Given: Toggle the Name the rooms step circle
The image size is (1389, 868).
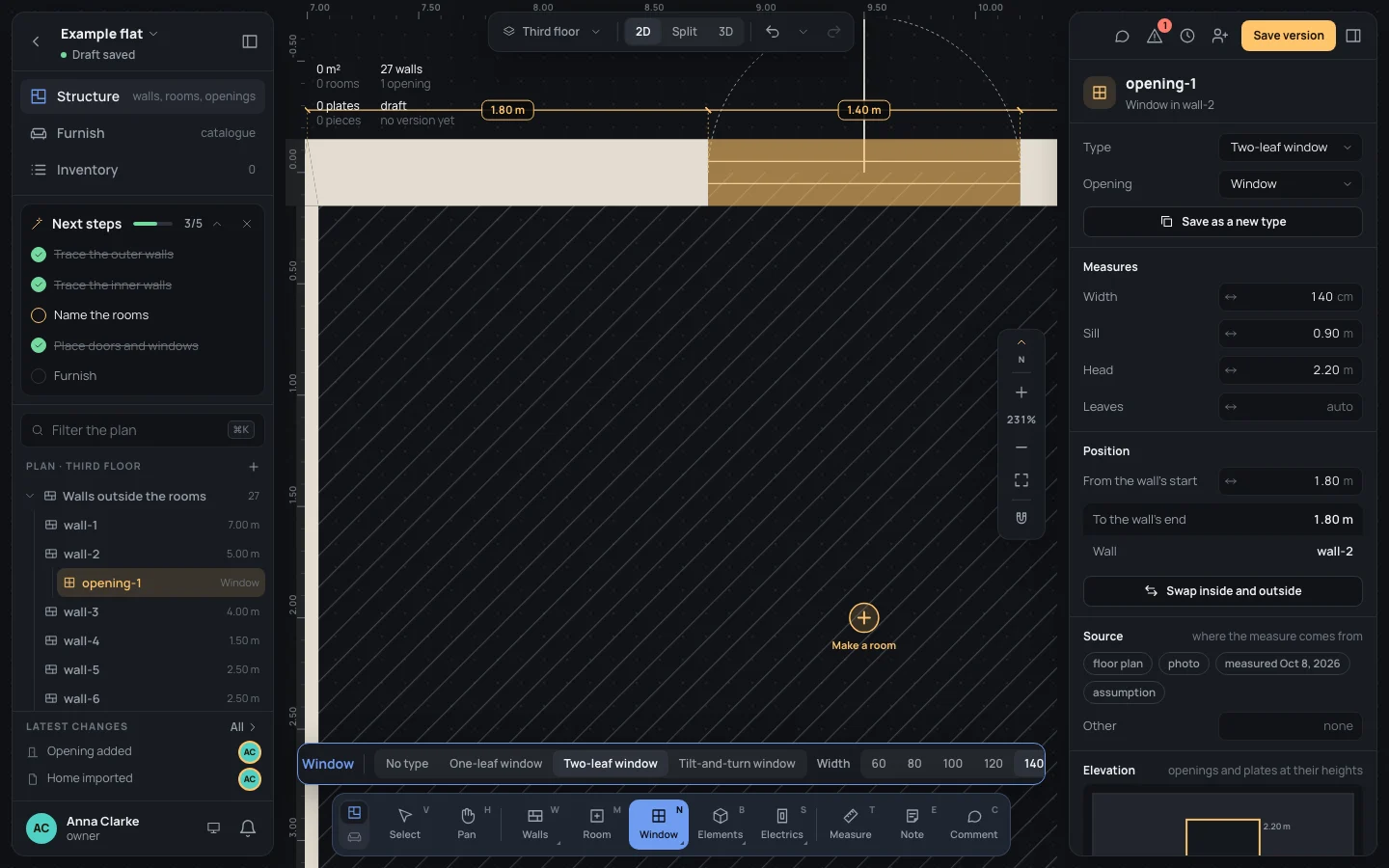Looking at the screenshot, I should tap(39, 315).
